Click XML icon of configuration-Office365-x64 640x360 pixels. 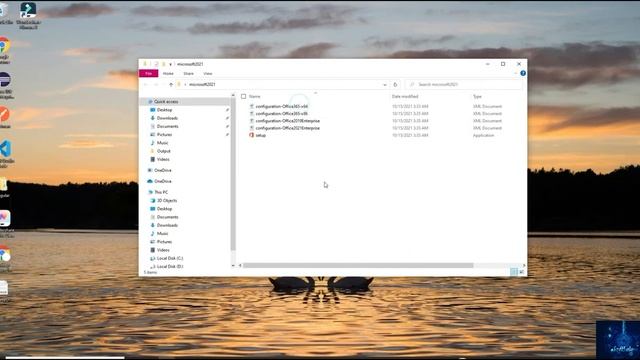click(251, 107)
